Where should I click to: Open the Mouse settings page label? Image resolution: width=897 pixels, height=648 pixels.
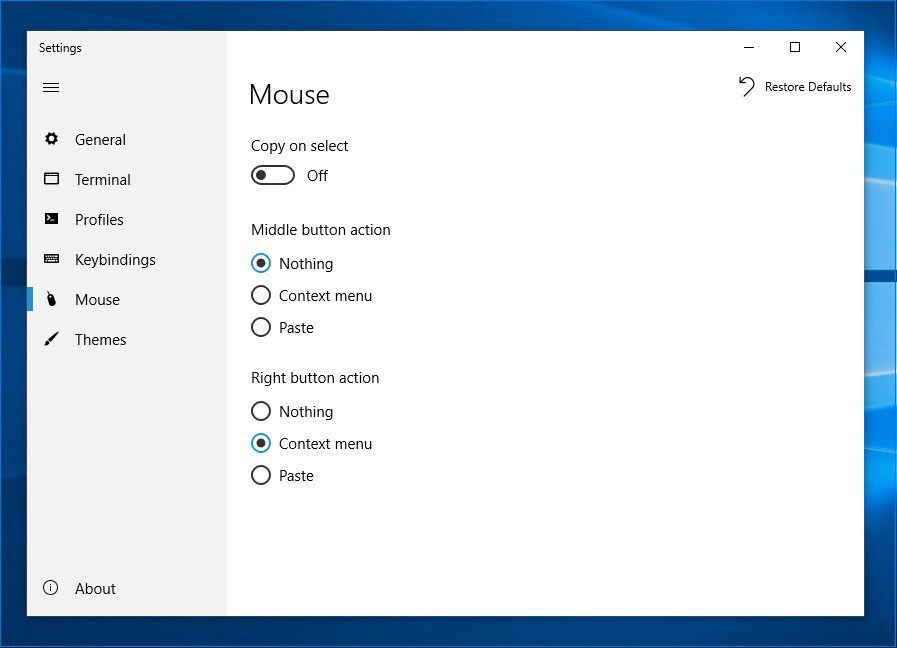pyautogui.click(x=97, y=300)
